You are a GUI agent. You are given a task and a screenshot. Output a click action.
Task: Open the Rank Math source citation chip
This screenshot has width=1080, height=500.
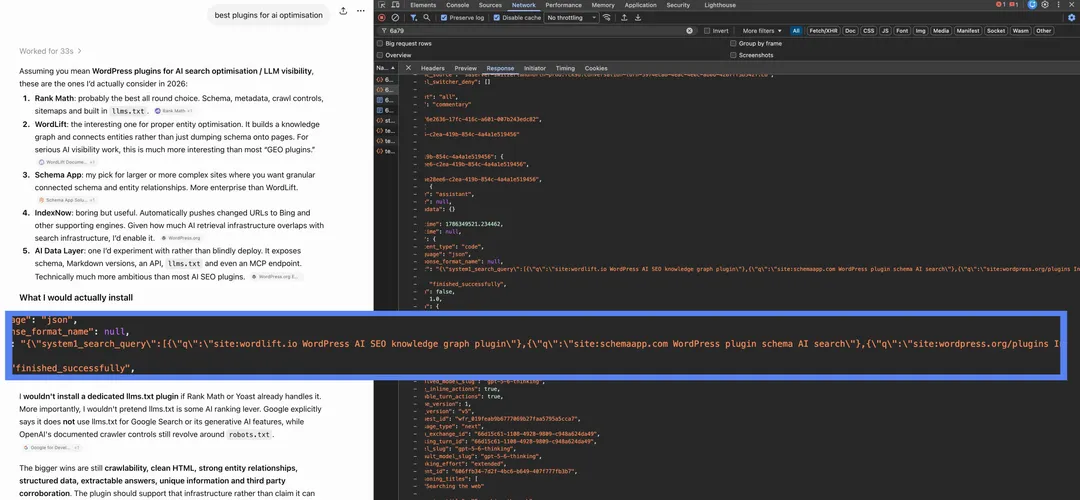[x=174, y=111]
